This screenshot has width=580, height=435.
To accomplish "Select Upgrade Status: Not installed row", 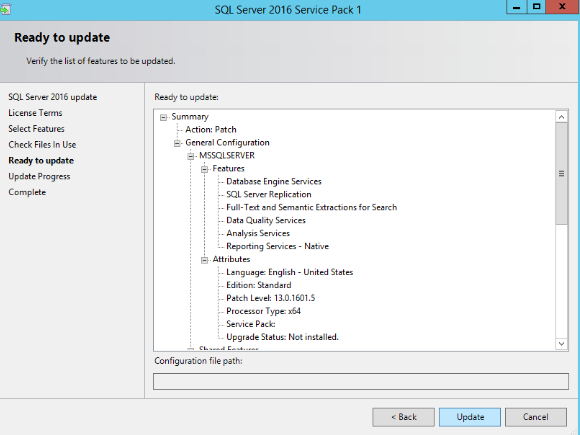I will (x=282, y=337).
